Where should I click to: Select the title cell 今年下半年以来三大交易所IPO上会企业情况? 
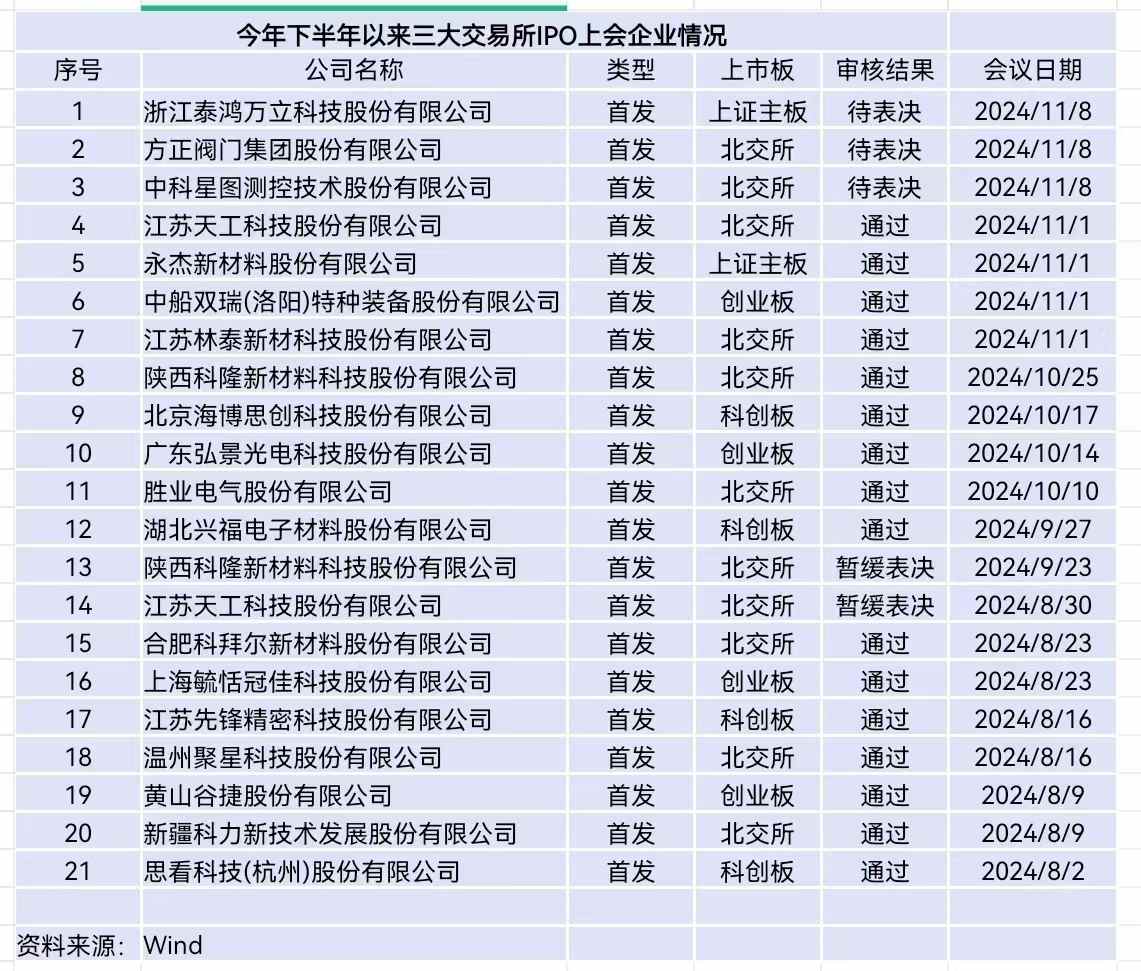(482, 34)
